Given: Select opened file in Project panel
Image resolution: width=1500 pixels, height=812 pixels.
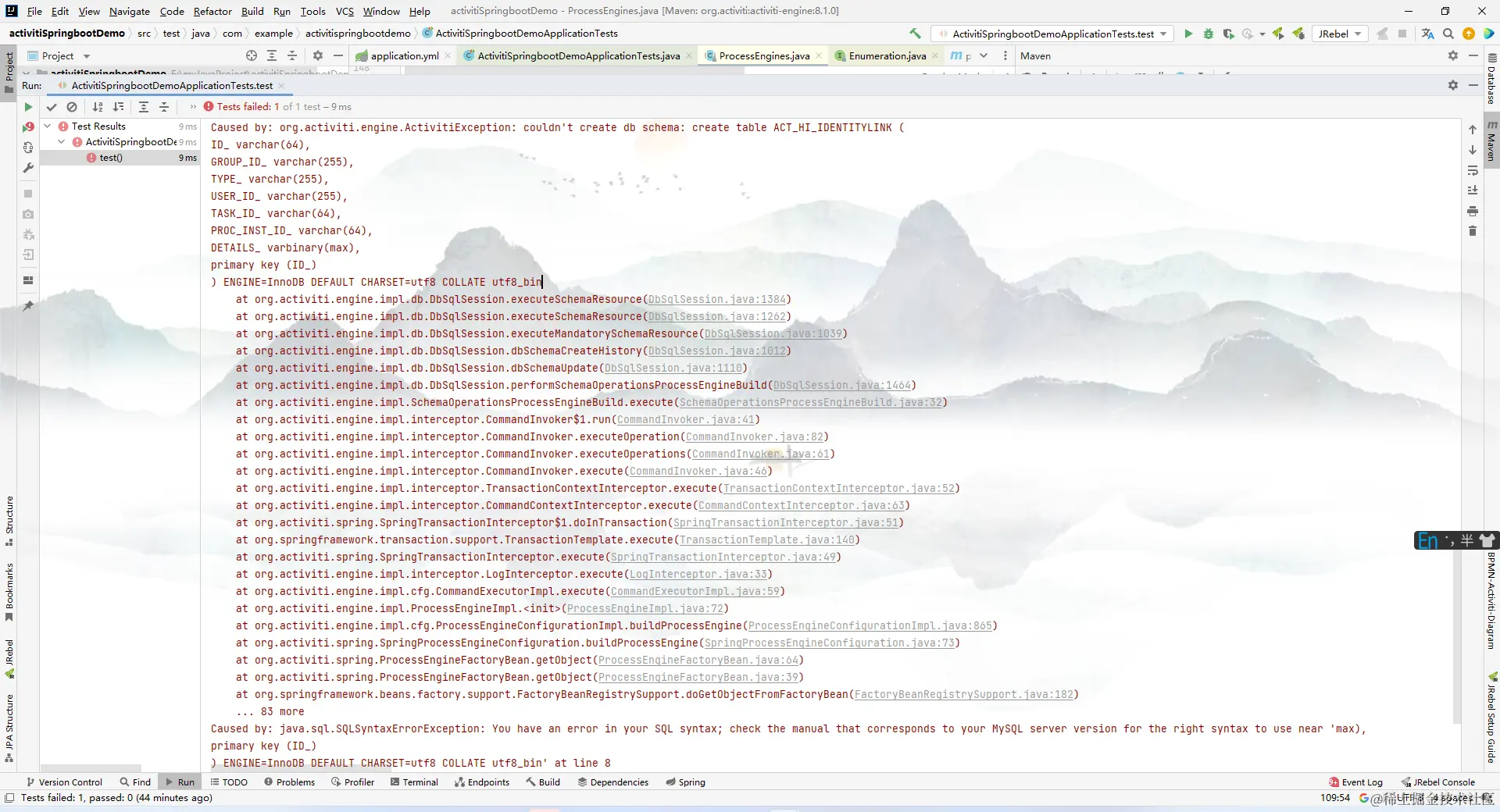Looking at the screenshot, I should tap(252, 55).
